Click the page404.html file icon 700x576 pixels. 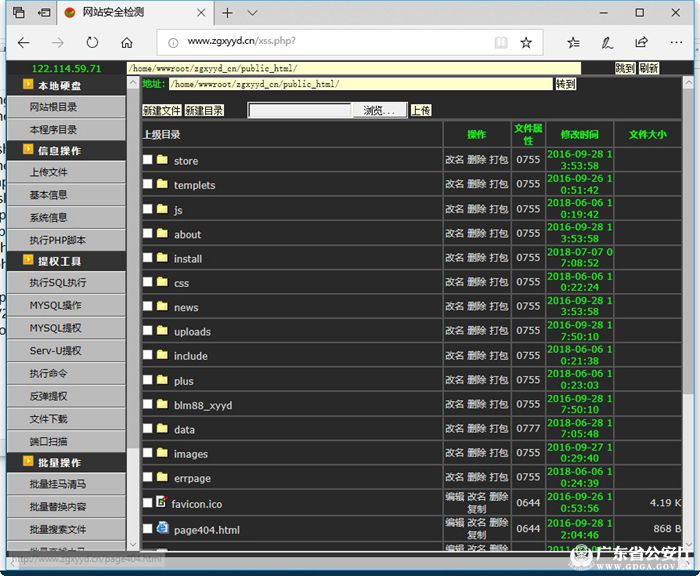162,528
